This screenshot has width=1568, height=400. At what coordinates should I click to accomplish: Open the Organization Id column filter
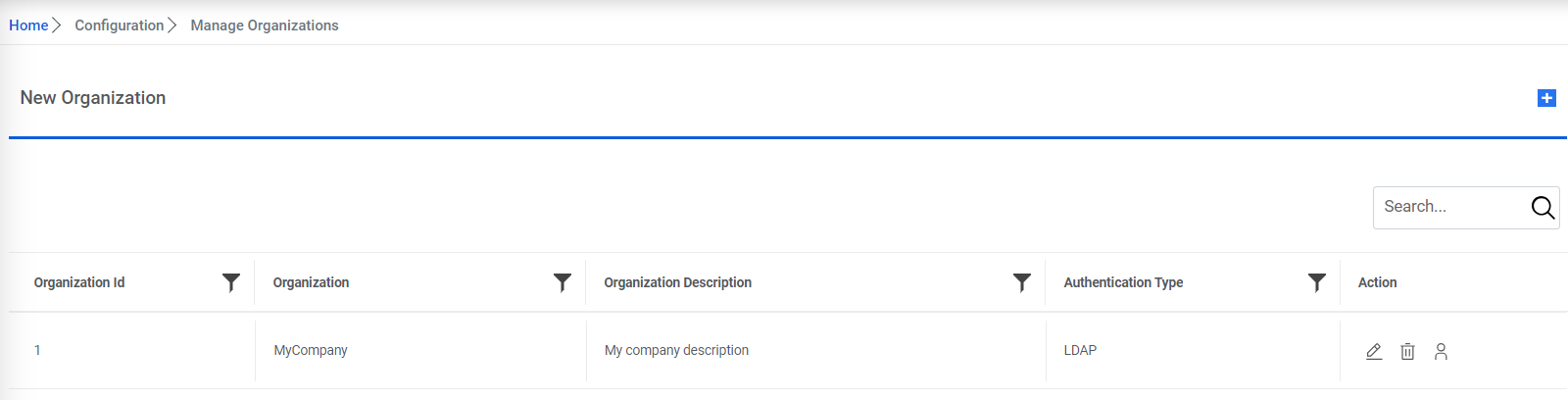tap(231, 282)
